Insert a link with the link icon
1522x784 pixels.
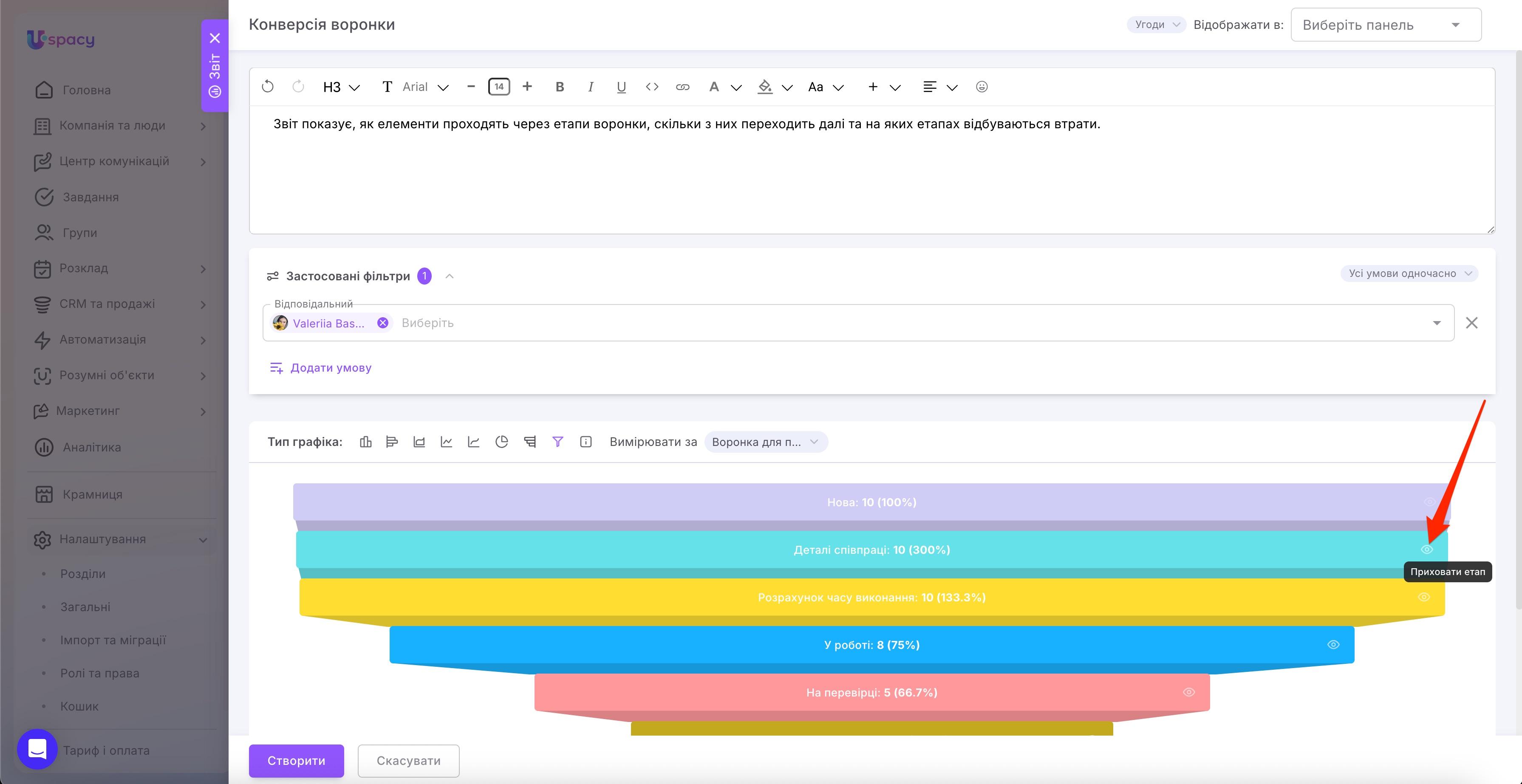coord(682,87)
